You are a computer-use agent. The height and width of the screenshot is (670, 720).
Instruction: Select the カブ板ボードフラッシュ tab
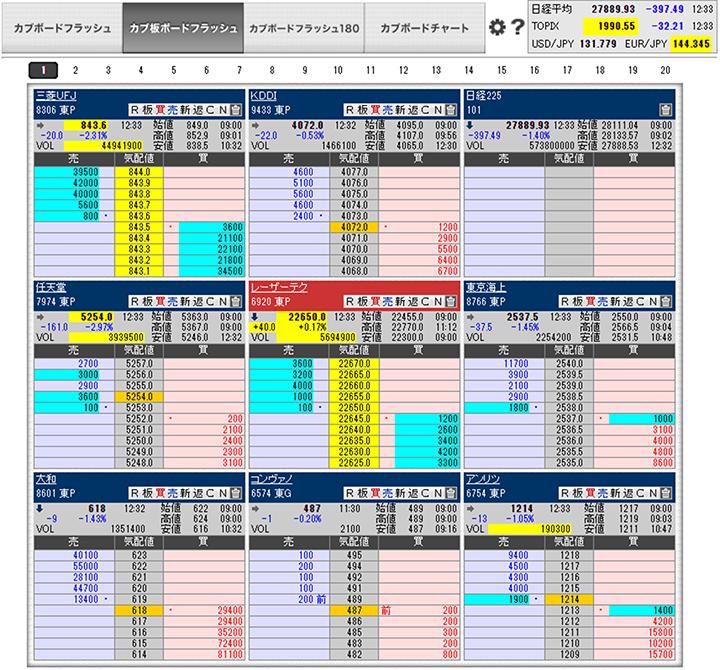pos(183,28)
